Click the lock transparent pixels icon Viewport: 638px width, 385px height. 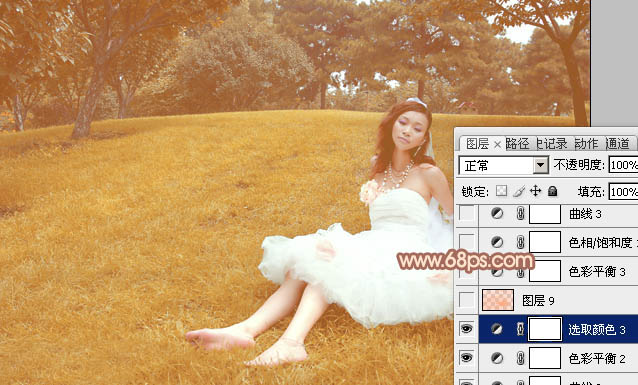pyautogui.click(x=501, y=191)
